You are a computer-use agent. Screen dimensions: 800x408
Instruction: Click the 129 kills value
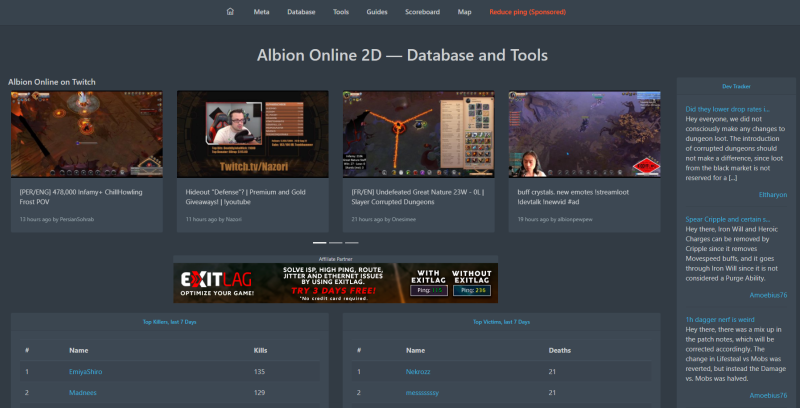[259, 393]
